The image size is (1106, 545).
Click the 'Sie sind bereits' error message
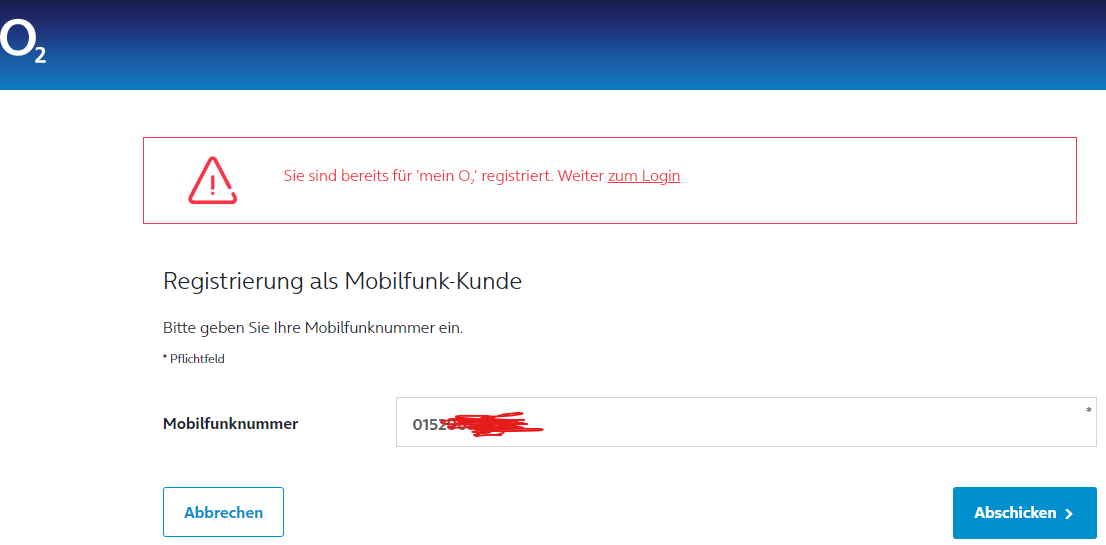point(482,176)
